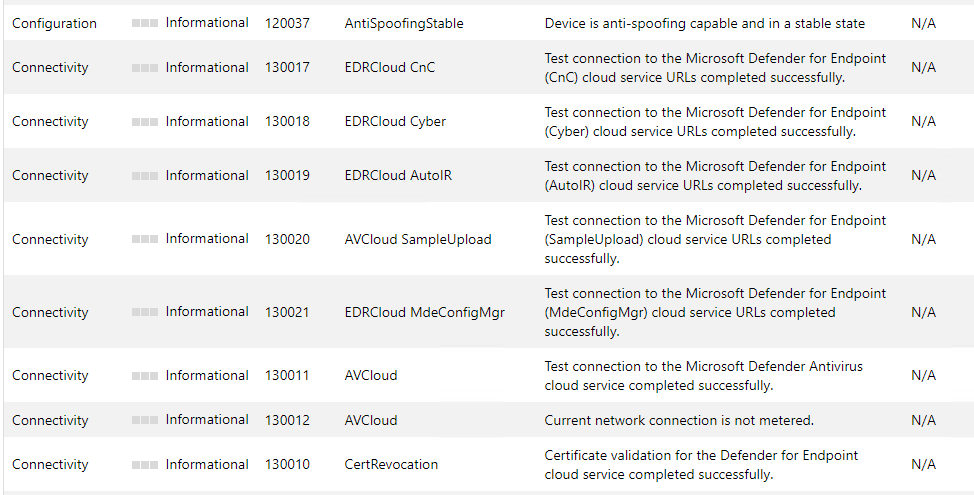The width and height of the screenshot is (974, 495).
Task: Click severity icon in EDRCloud MdeConfigMgr row
Action: [x=145, y=312]
